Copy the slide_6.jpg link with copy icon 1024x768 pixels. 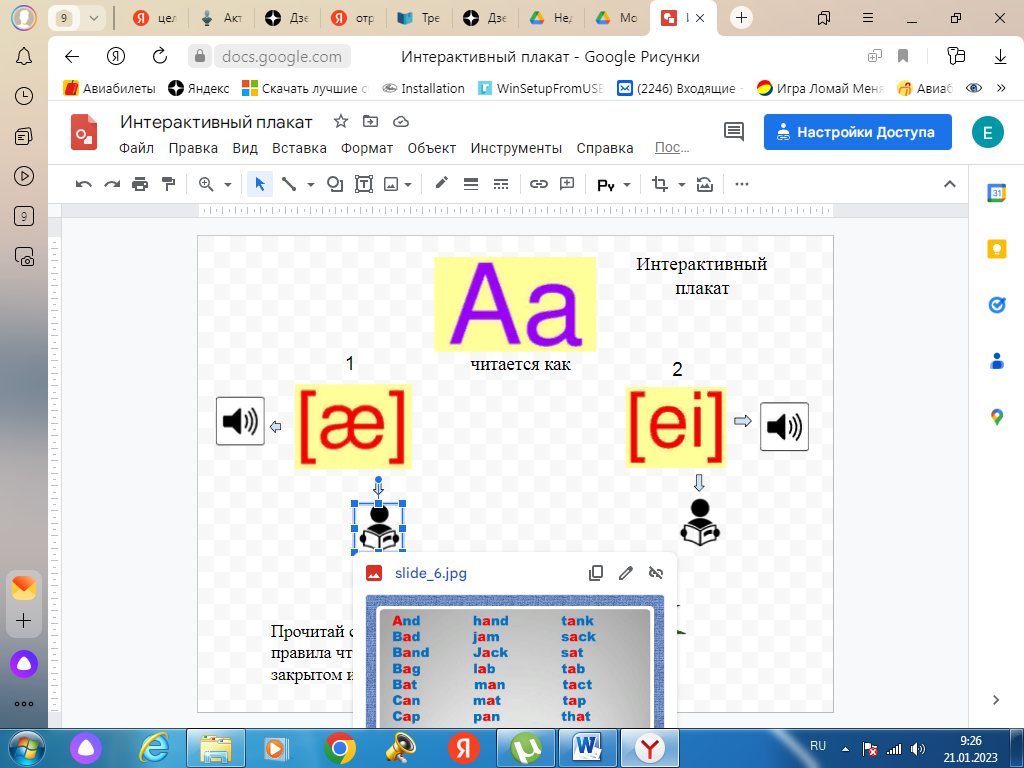coord(596,573)
